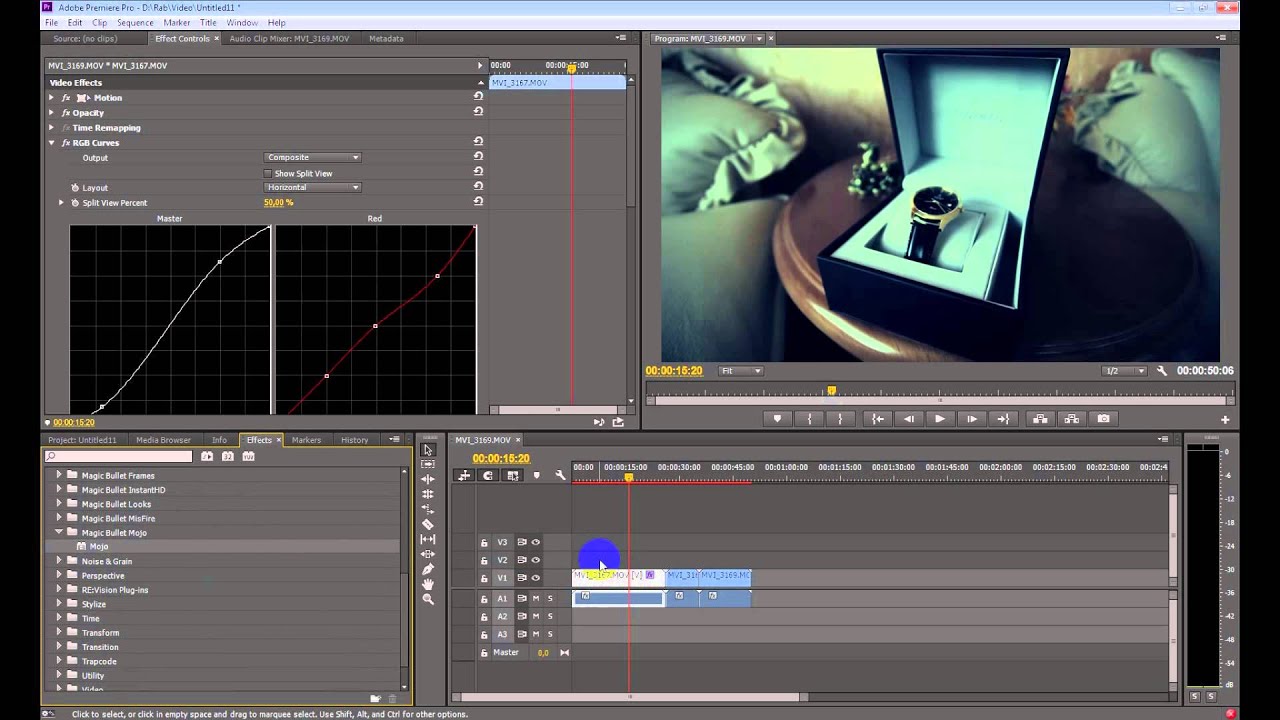
Task: Switch to the History tab
Action: coord(354,440)
